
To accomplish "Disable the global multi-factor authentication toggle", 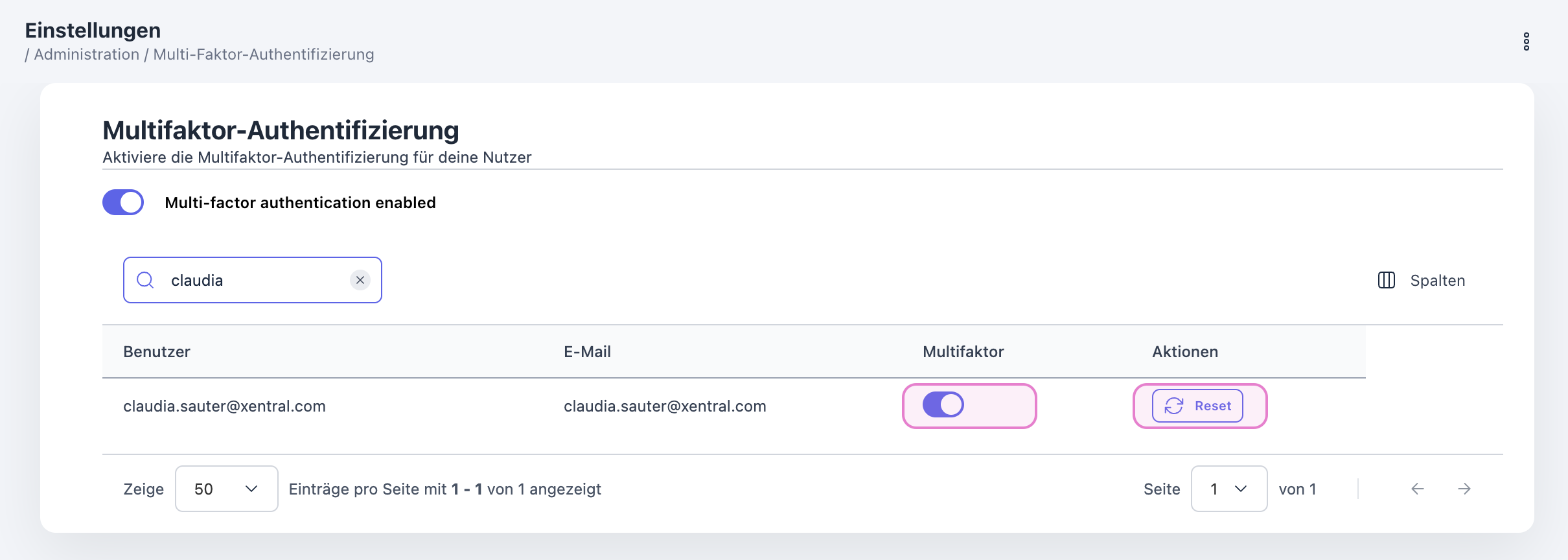I will tap(123, 202).
